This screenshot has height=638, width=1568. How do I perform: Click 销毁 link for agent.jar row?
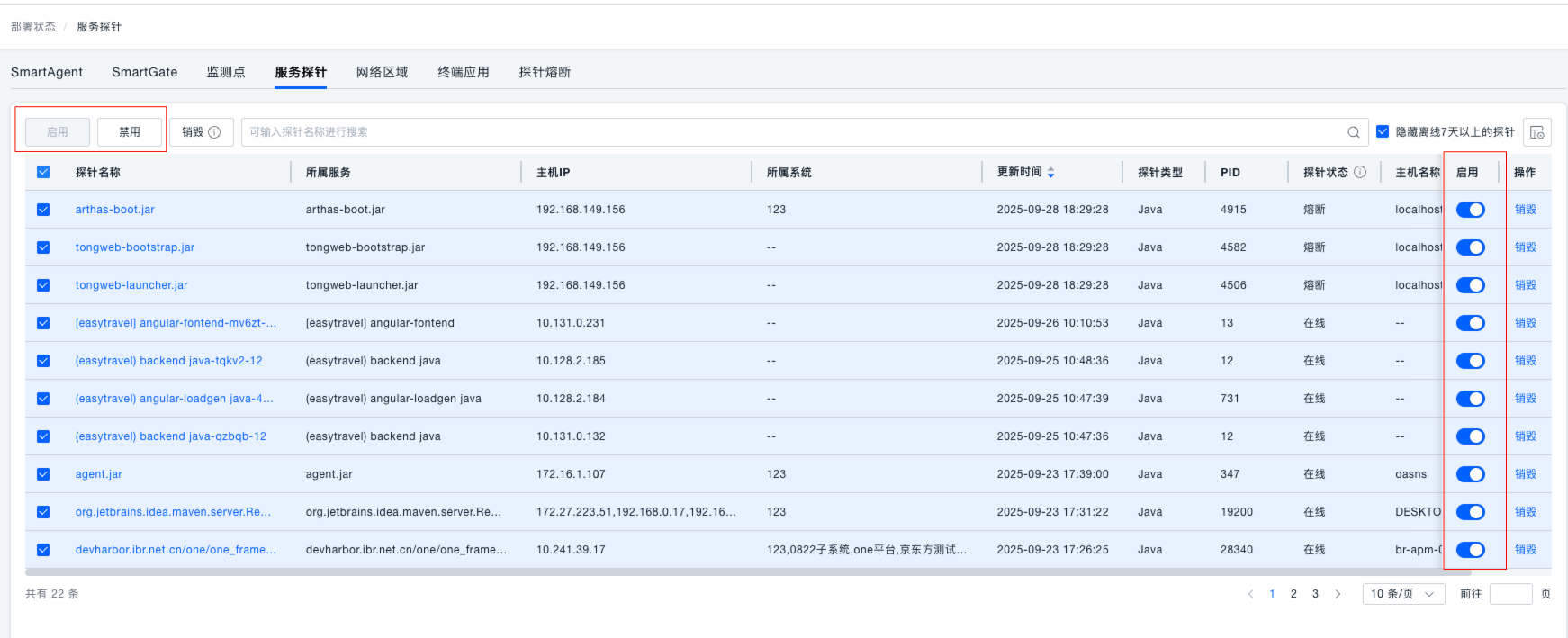tap(1525, 474)
